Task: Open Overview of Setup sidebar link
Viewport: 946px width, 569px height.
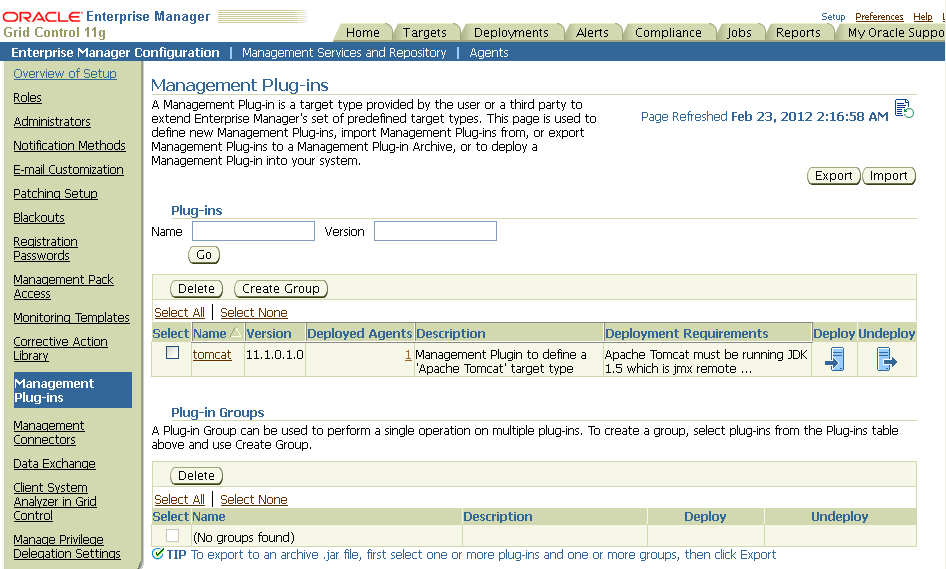Action: coord(65,74)
